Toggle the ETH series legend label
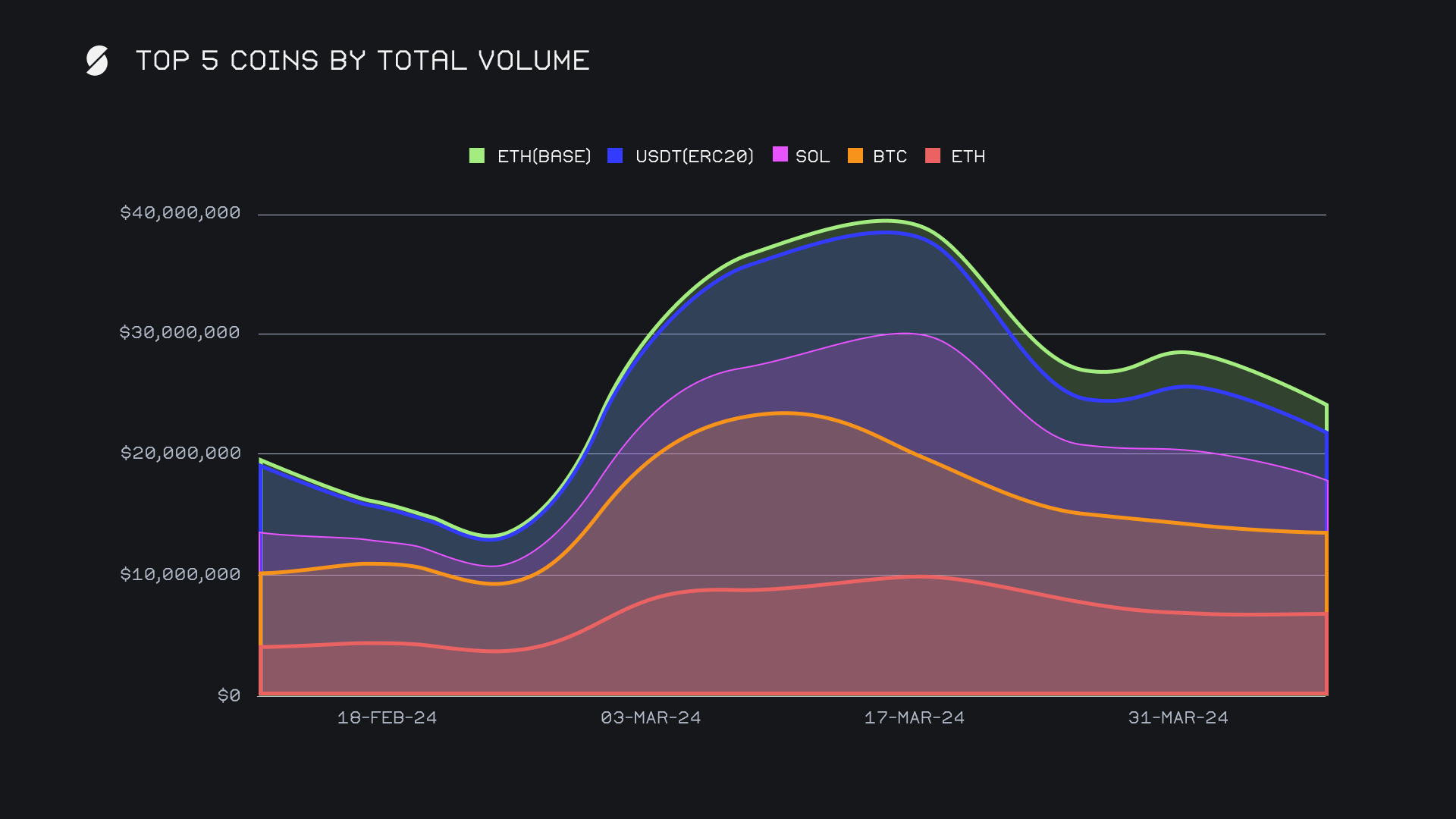The height and width of the screenshot is (819, 1456). click(x=968, y=157)
